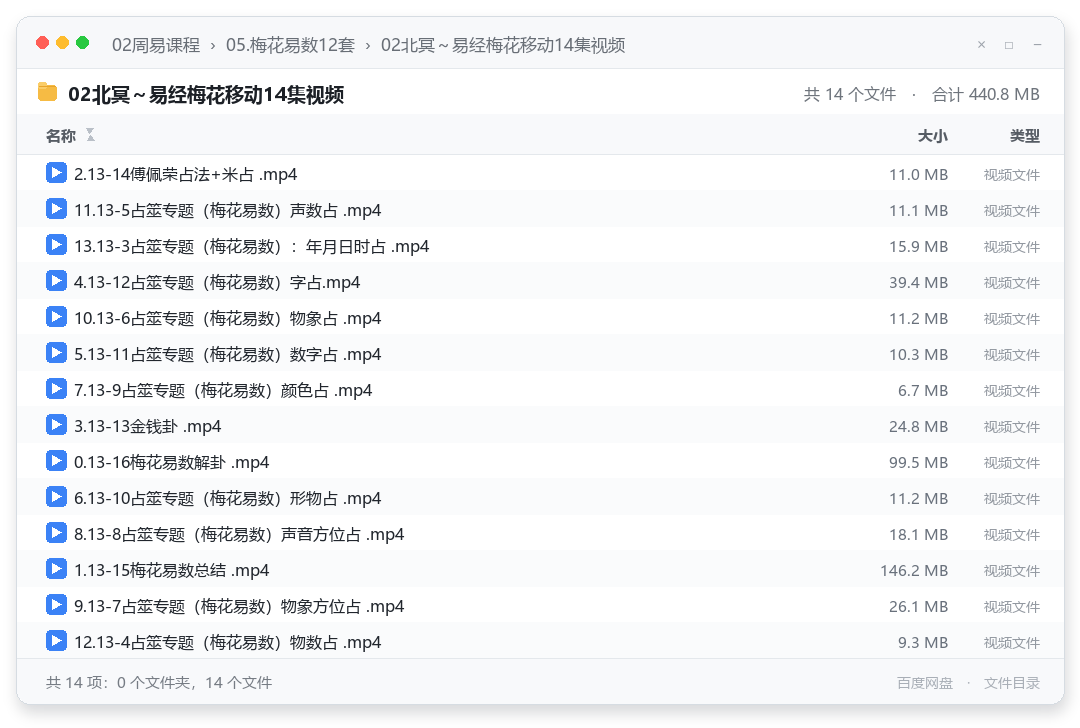Click video icon for 9.13-7 物象方位占
Viewport: 1080px width, 728px height.
tap(56, 605)
